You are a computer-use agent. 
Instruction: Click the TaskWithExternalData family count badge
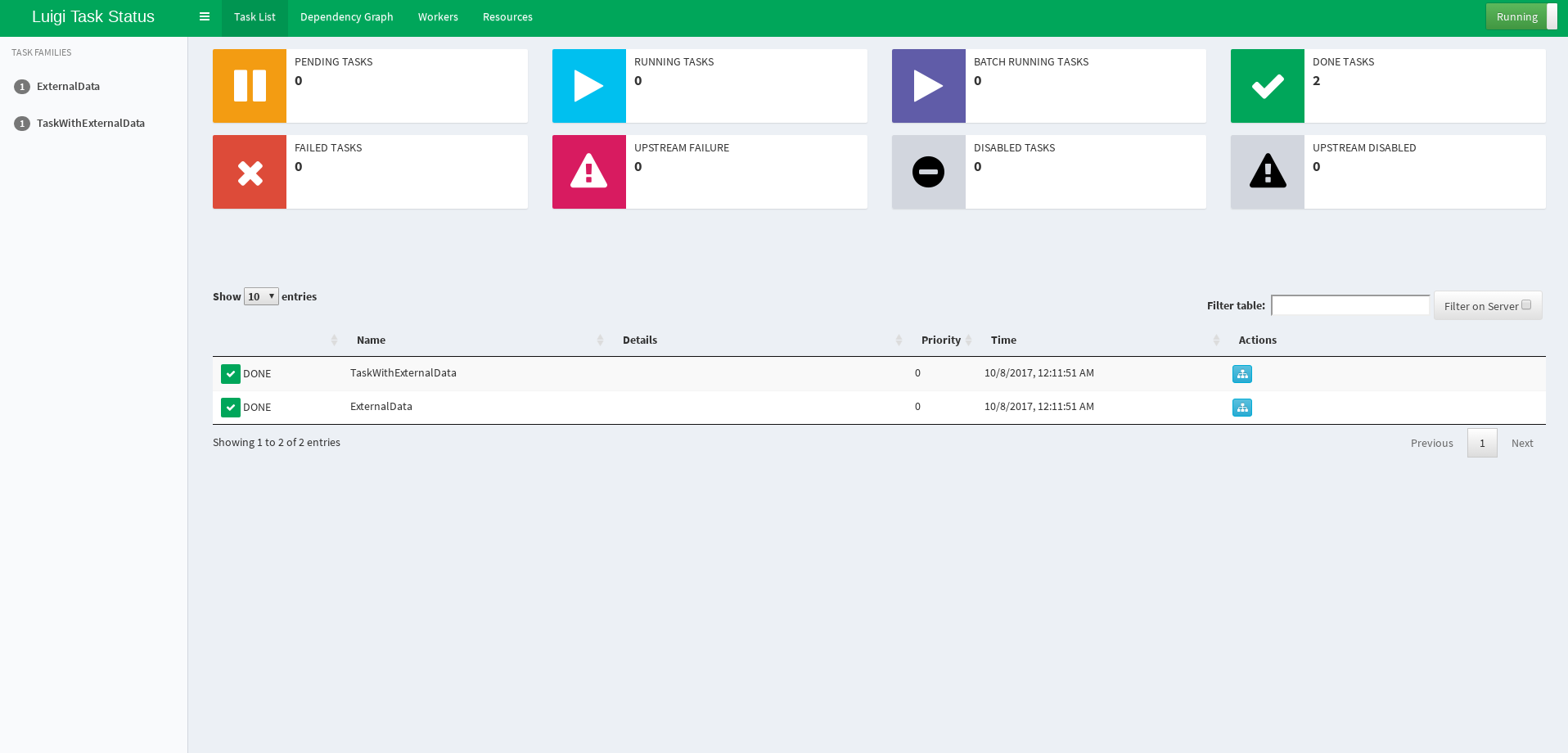(22, 124)
